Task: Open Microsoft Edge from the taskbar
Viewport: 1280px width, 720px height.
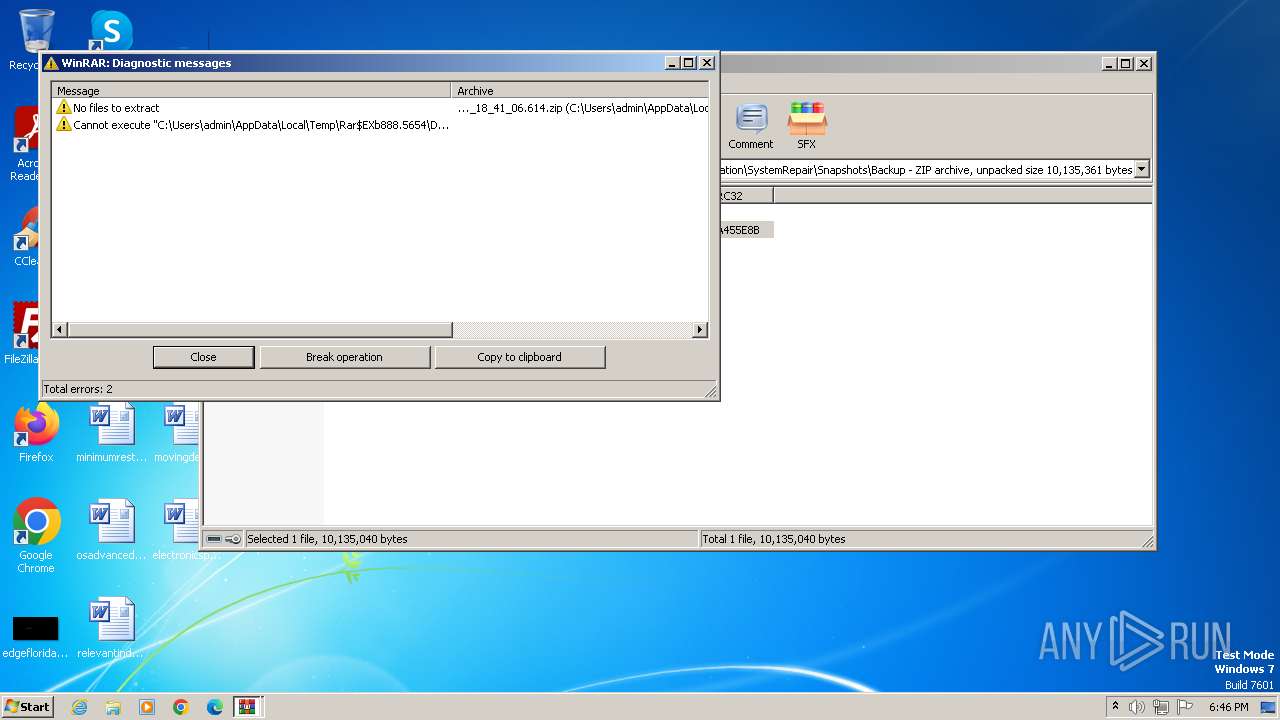Action: (x=215, y=707)
